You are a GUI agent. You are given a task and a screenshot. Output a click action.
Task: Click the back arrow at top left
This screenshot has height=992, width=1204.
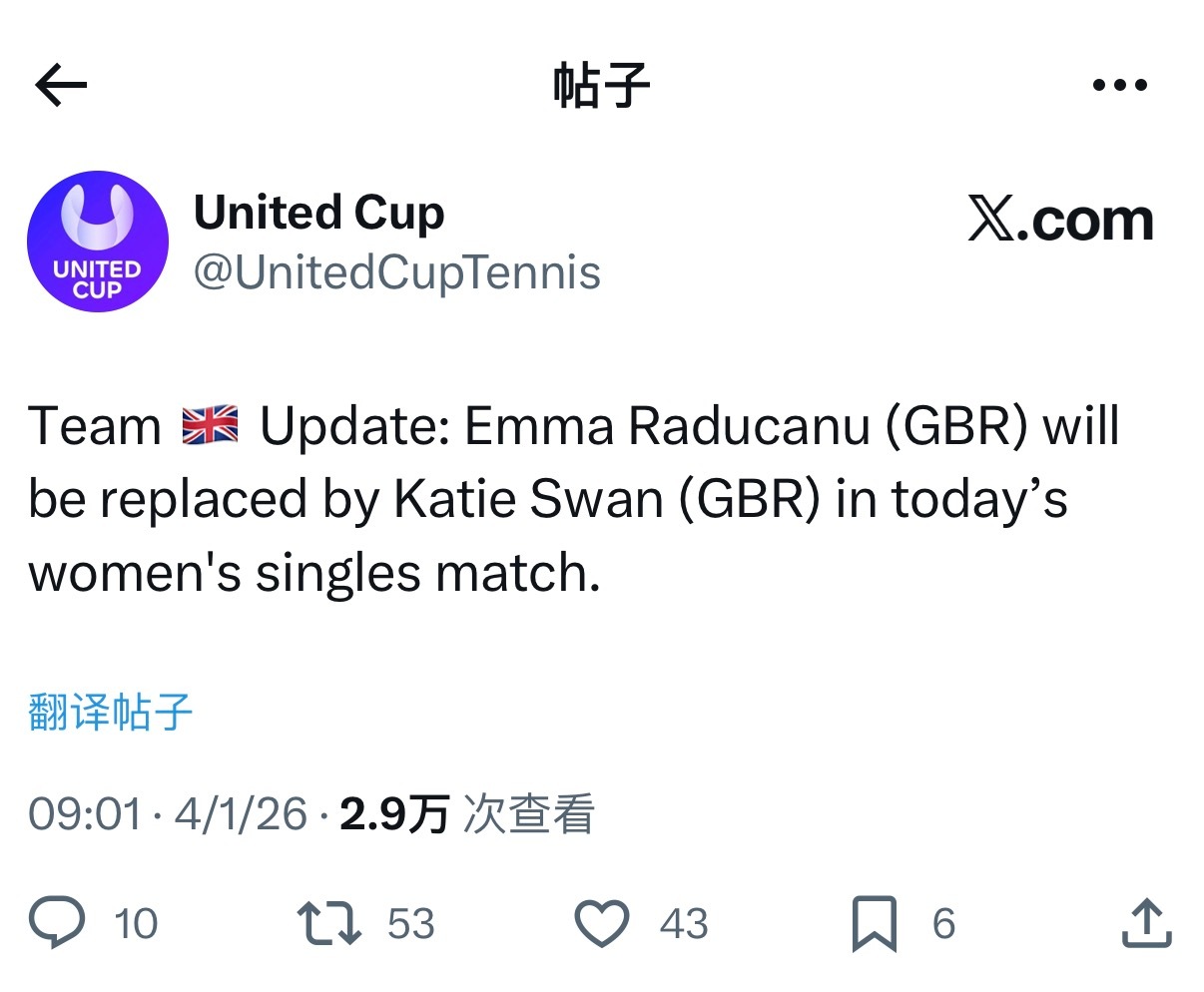[x=60, y=84]
